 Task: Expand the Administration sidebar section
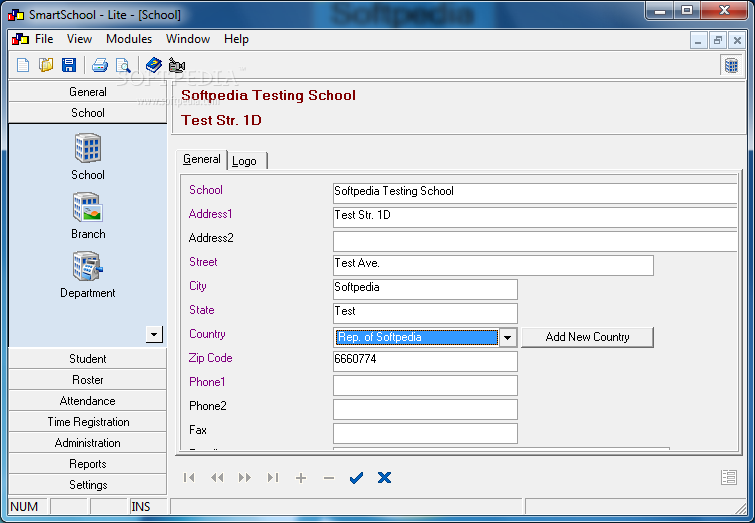(88, 443)
